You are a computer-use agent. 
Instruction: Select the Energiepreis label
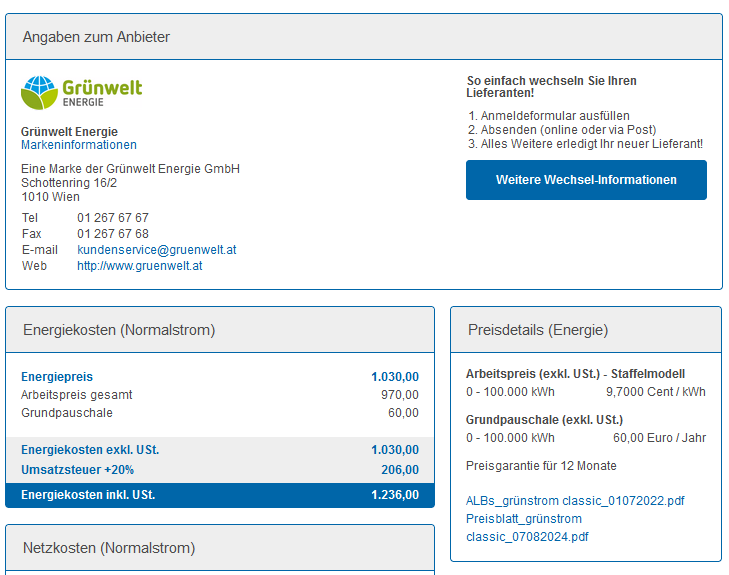tap(57, 377)
